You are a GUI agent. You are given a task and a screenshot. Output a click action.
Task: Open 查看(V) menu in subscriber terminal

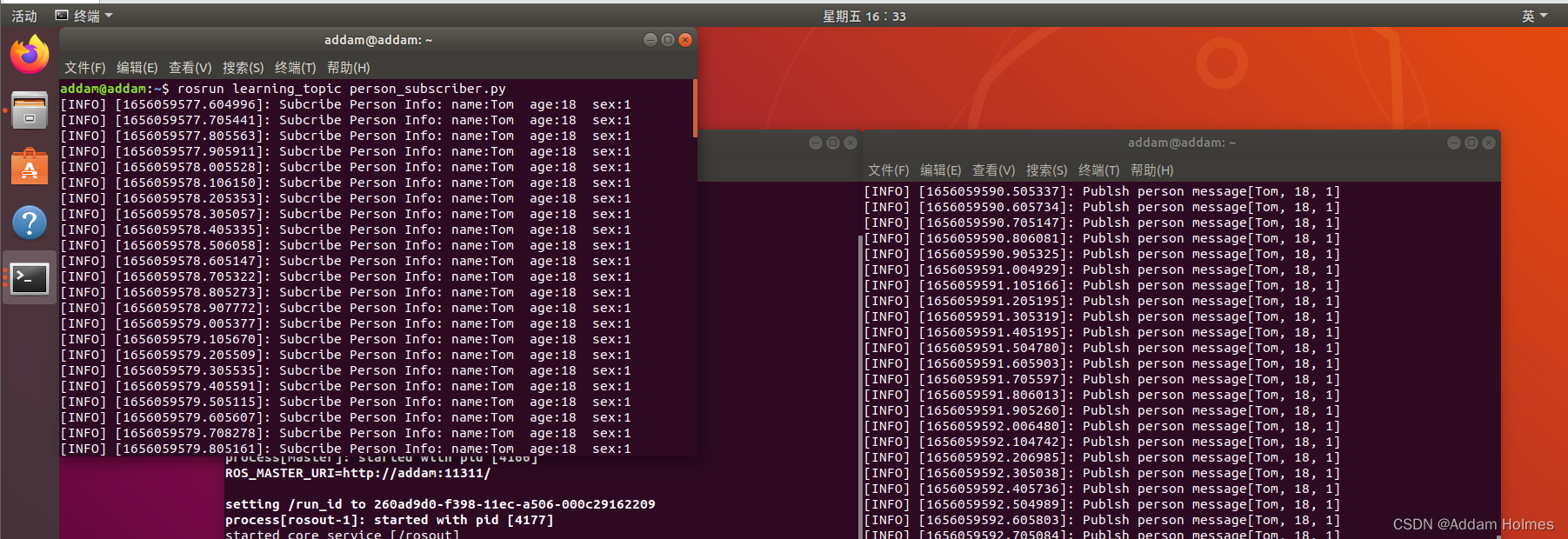190,68
